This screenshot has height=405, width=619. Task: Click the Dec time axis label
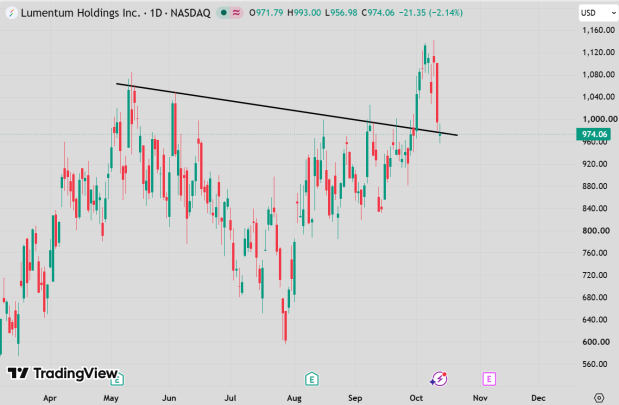[538, 398]
